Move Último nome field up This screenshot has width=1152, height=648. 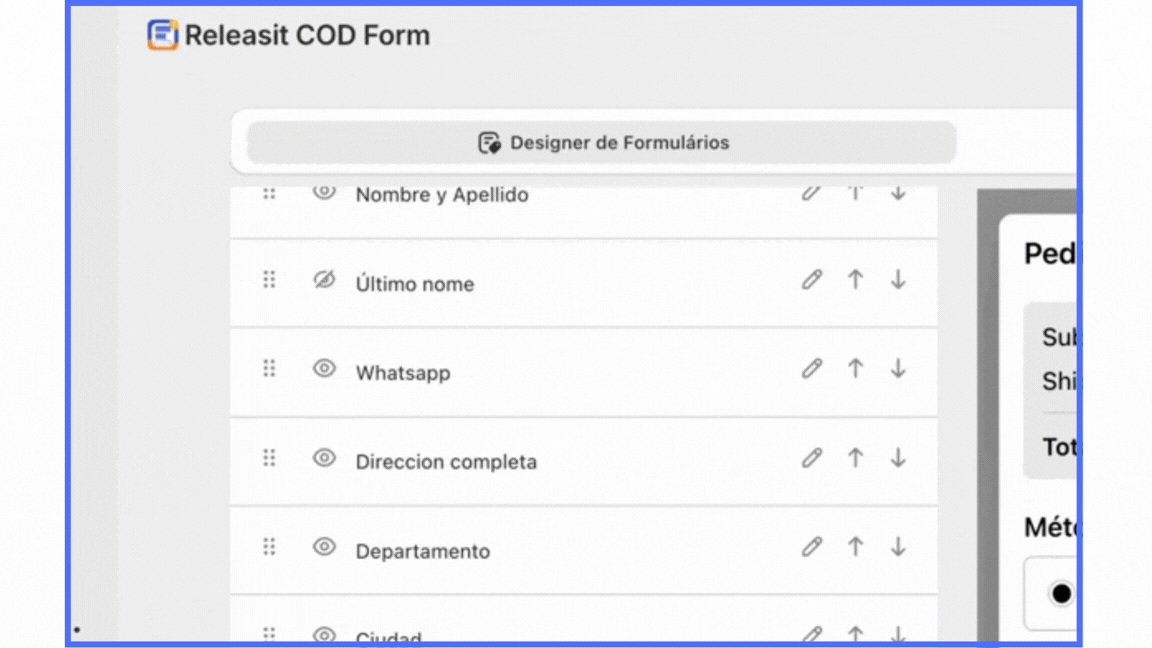855,280
